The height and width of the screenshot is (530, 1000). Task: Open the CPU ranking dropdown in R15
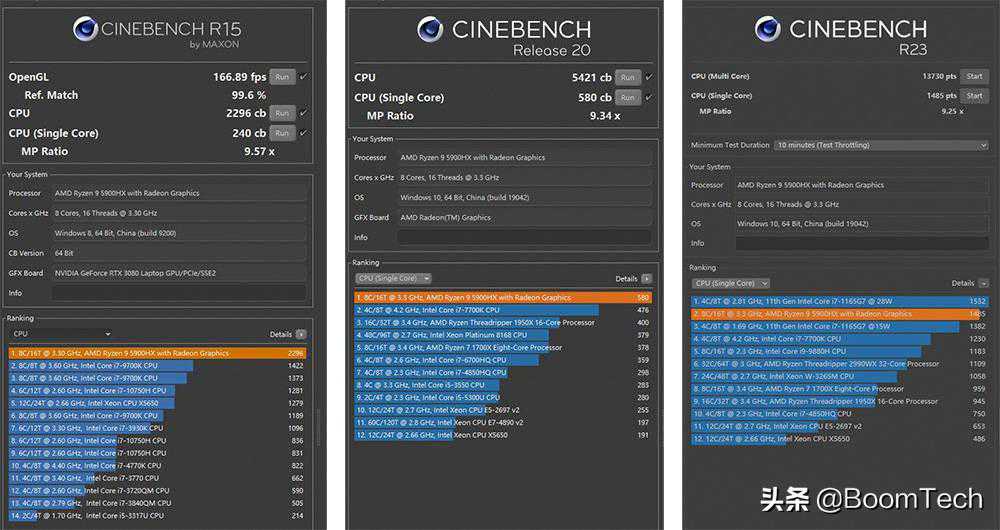[x=60, y=334]
